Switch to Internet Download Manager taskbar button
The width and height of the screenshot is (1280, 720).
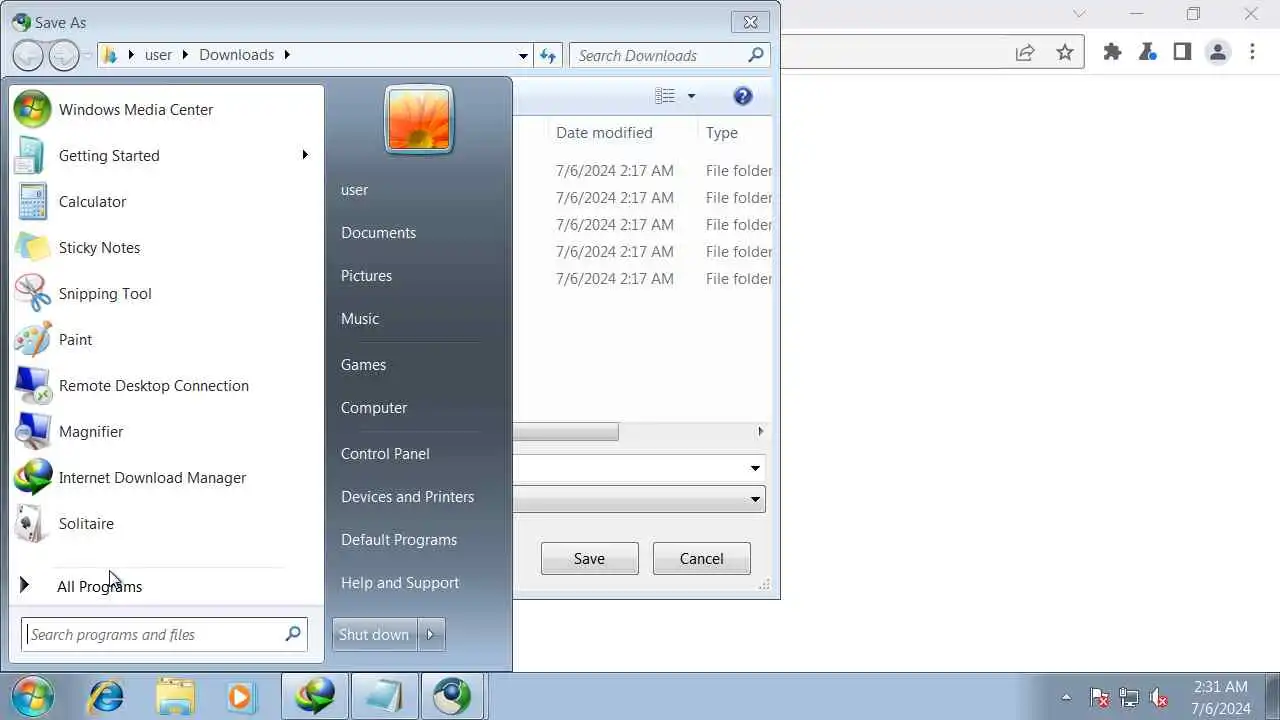coord(315,696)
